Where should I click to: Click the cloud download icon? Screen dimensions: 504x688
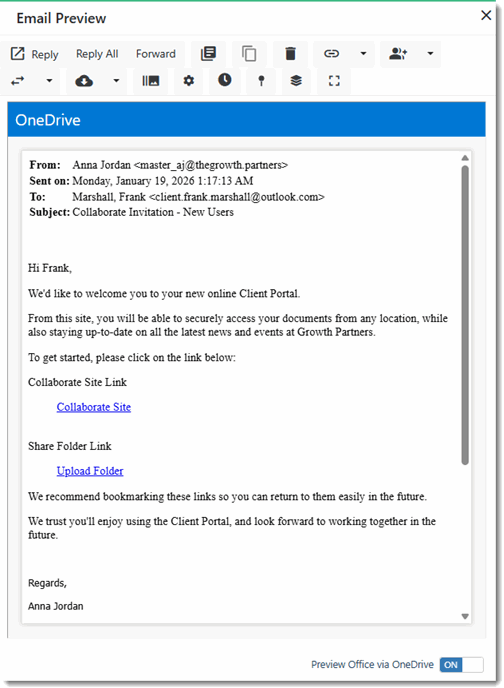pos(84,81)
